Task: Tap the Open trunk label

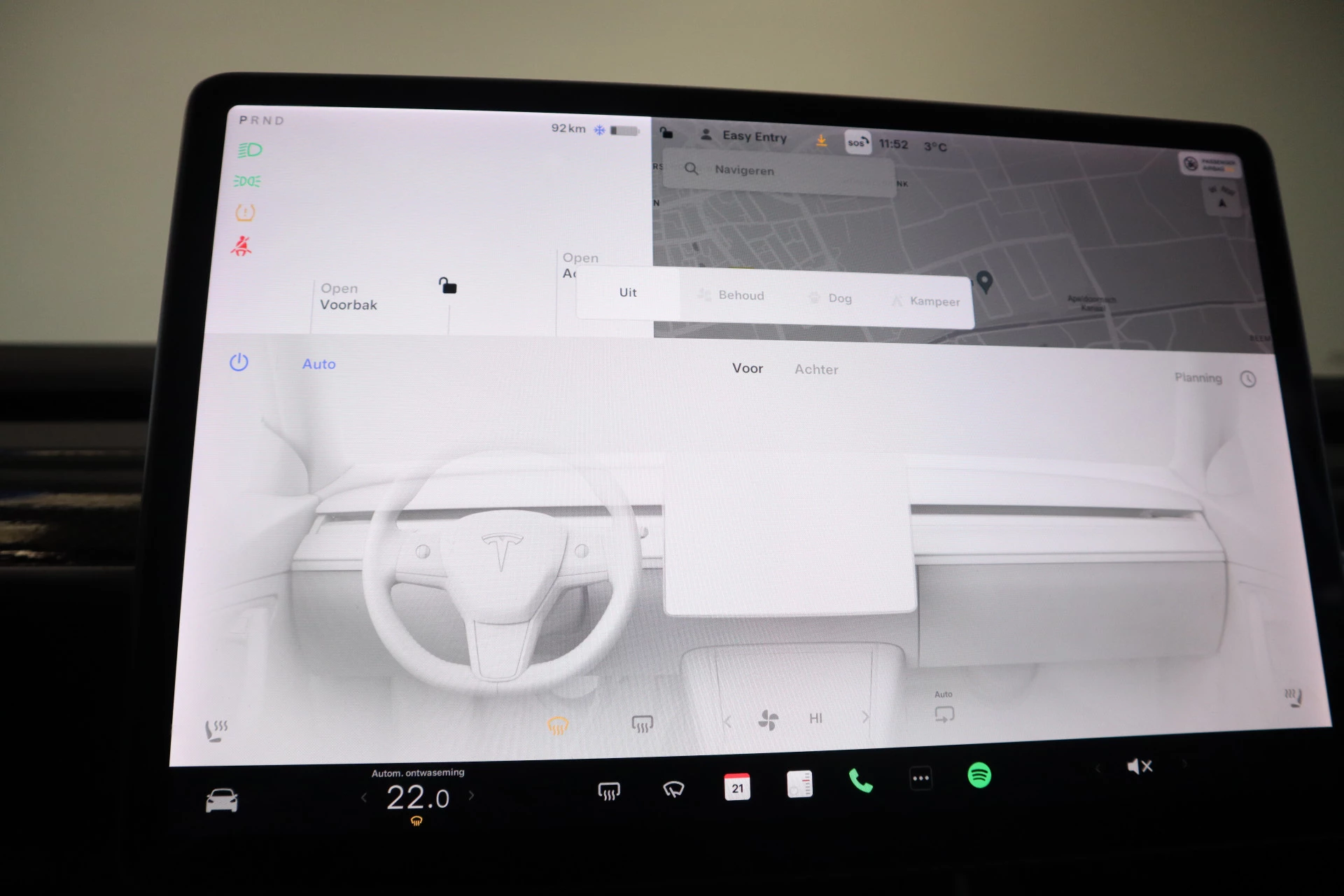Action: (580, 258)
